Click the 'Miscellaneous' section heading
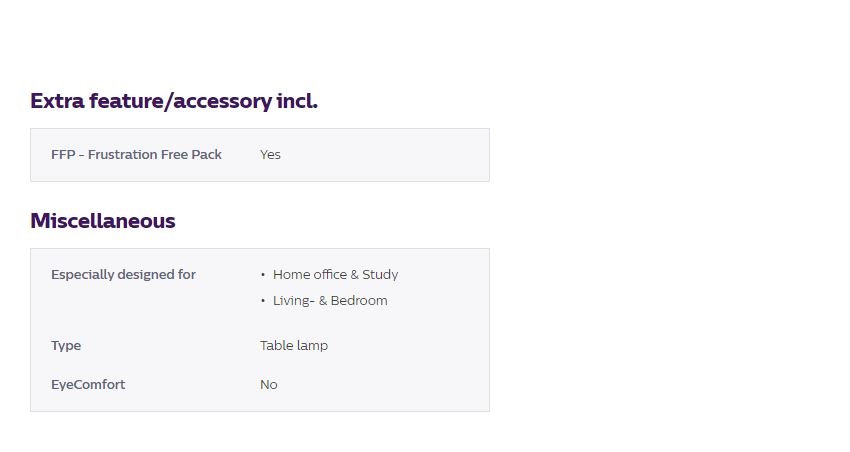 click(x=103, y=221)
